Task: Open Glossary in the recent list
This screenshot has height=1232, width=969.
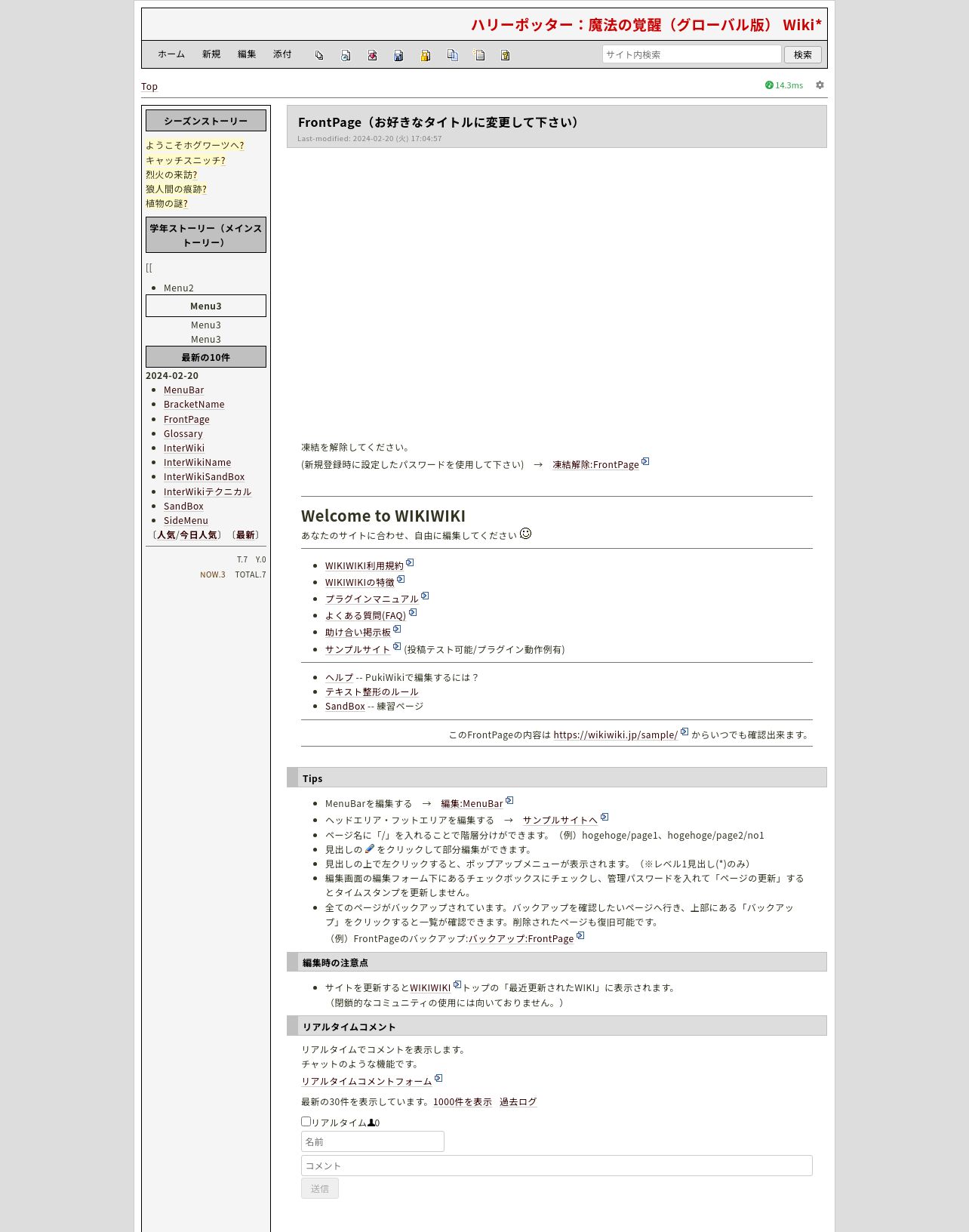Action: coord(183,434)
